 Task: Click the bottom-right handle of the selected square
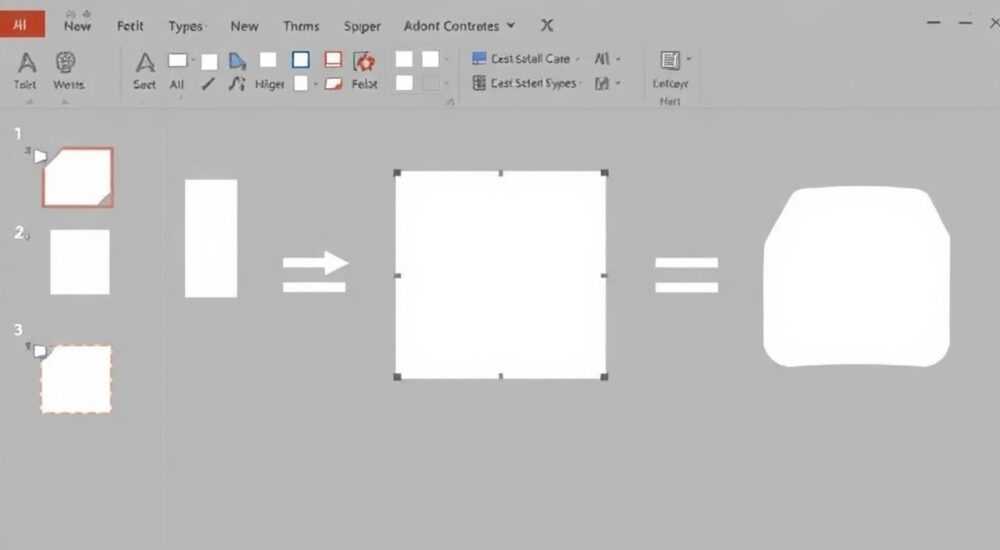pyautogui.click(x=605, y=377)
